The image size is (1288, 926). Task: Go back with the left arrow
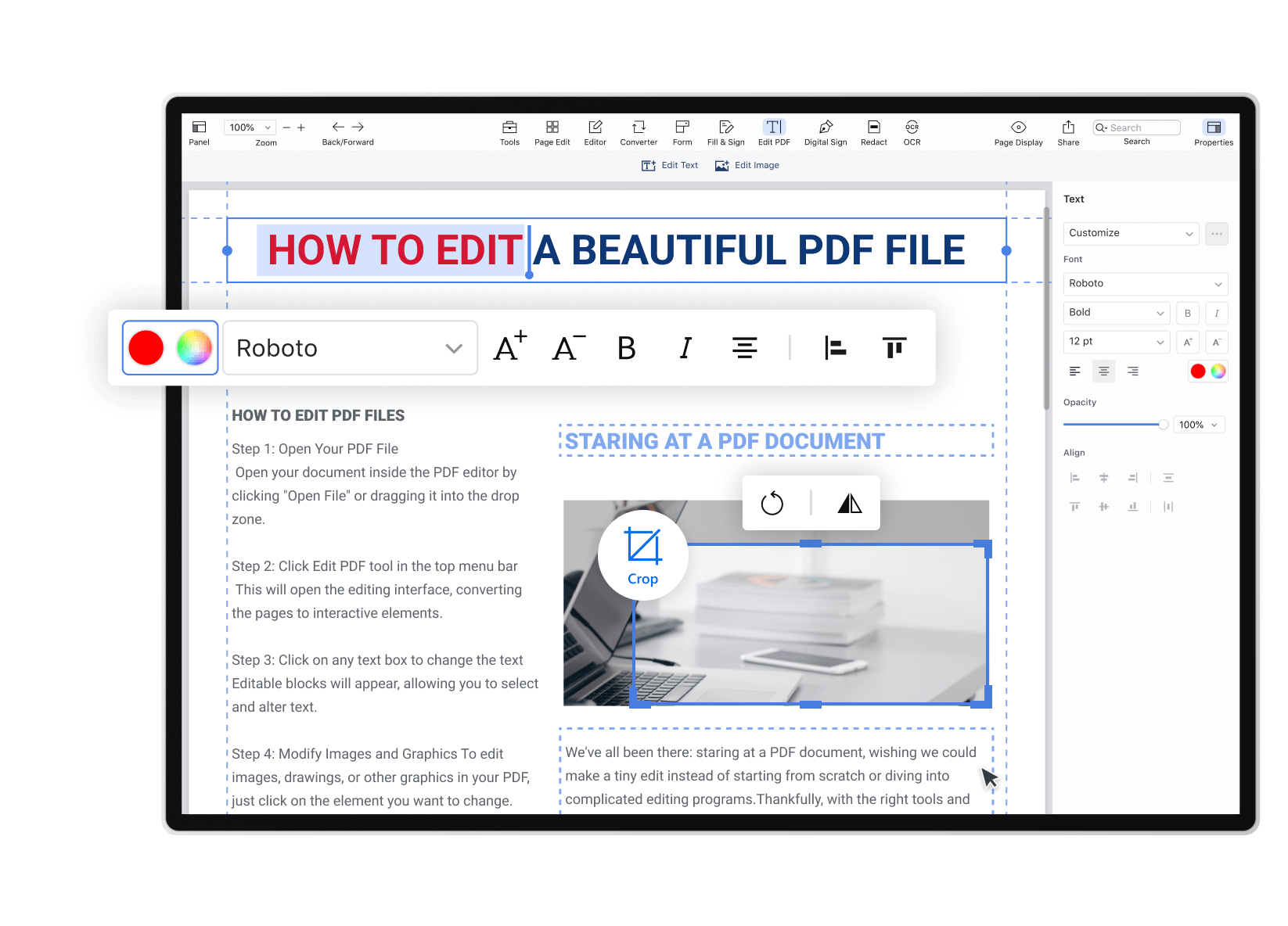pos(338,127)
